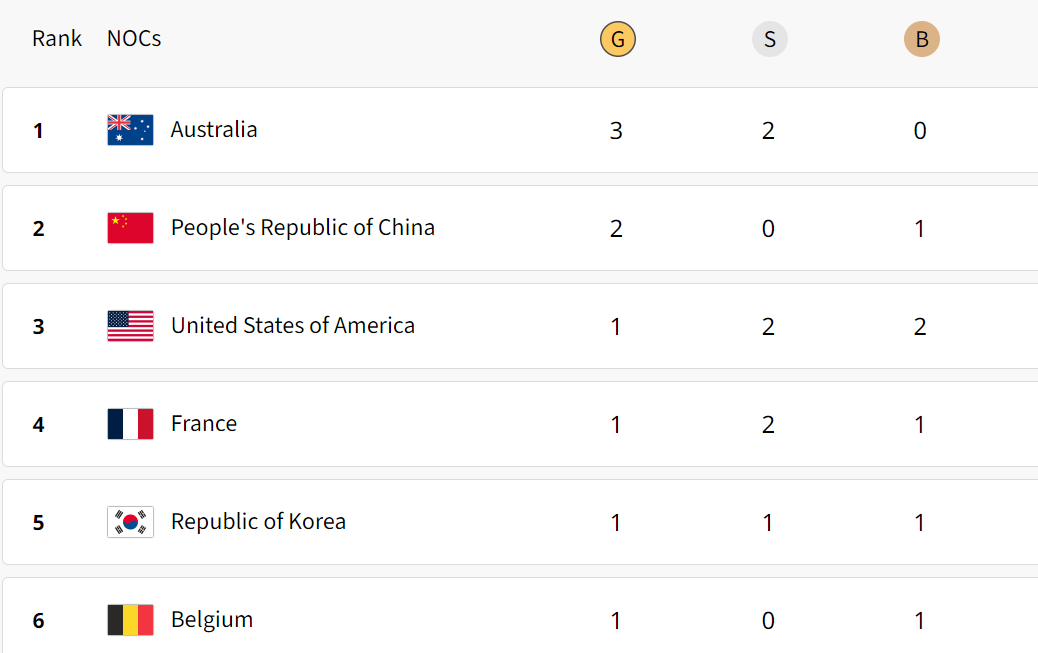This screenshot has width=1038, height=653.
Task: Click the China flag icon
Action: pyautogui.click(x=130, y=228)
